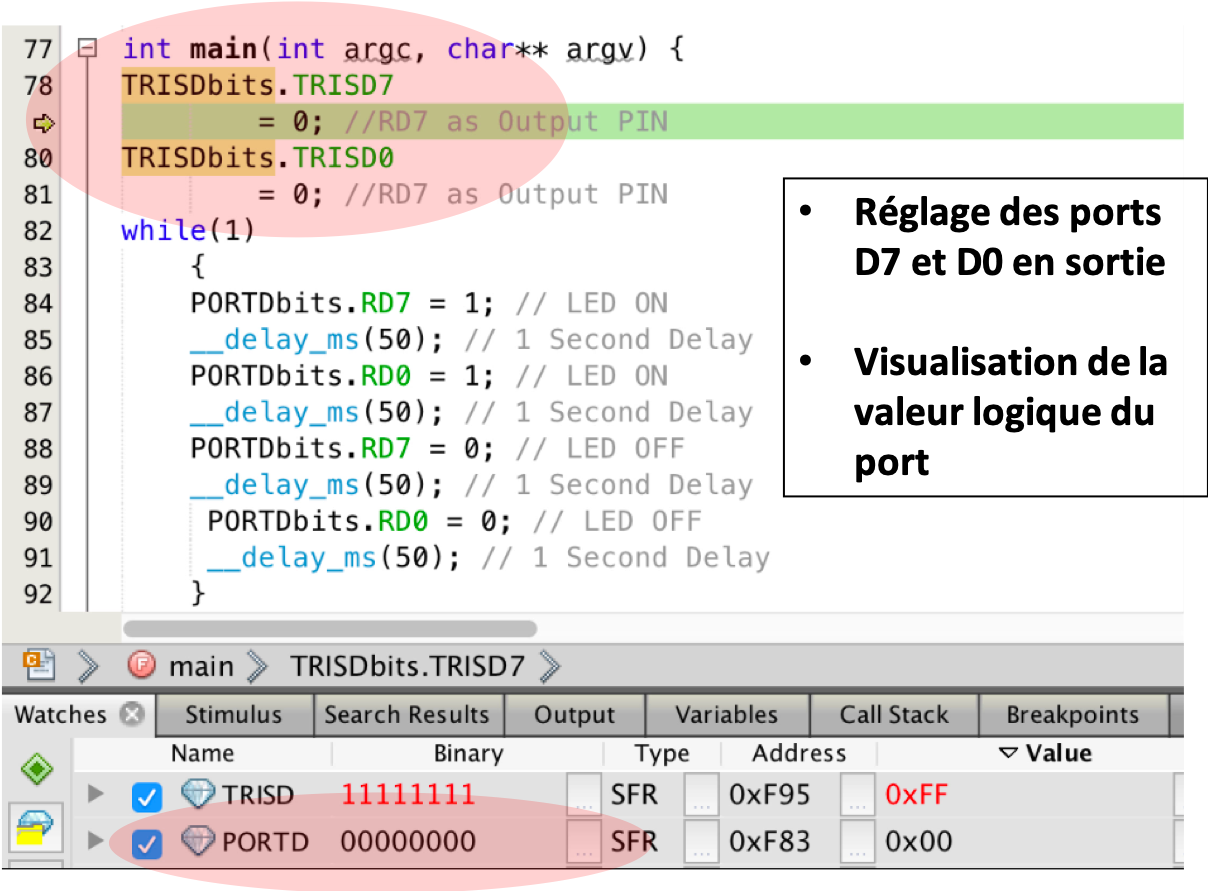Click line number 84 in gutter
1208x891 pixels.
(37, 303)
